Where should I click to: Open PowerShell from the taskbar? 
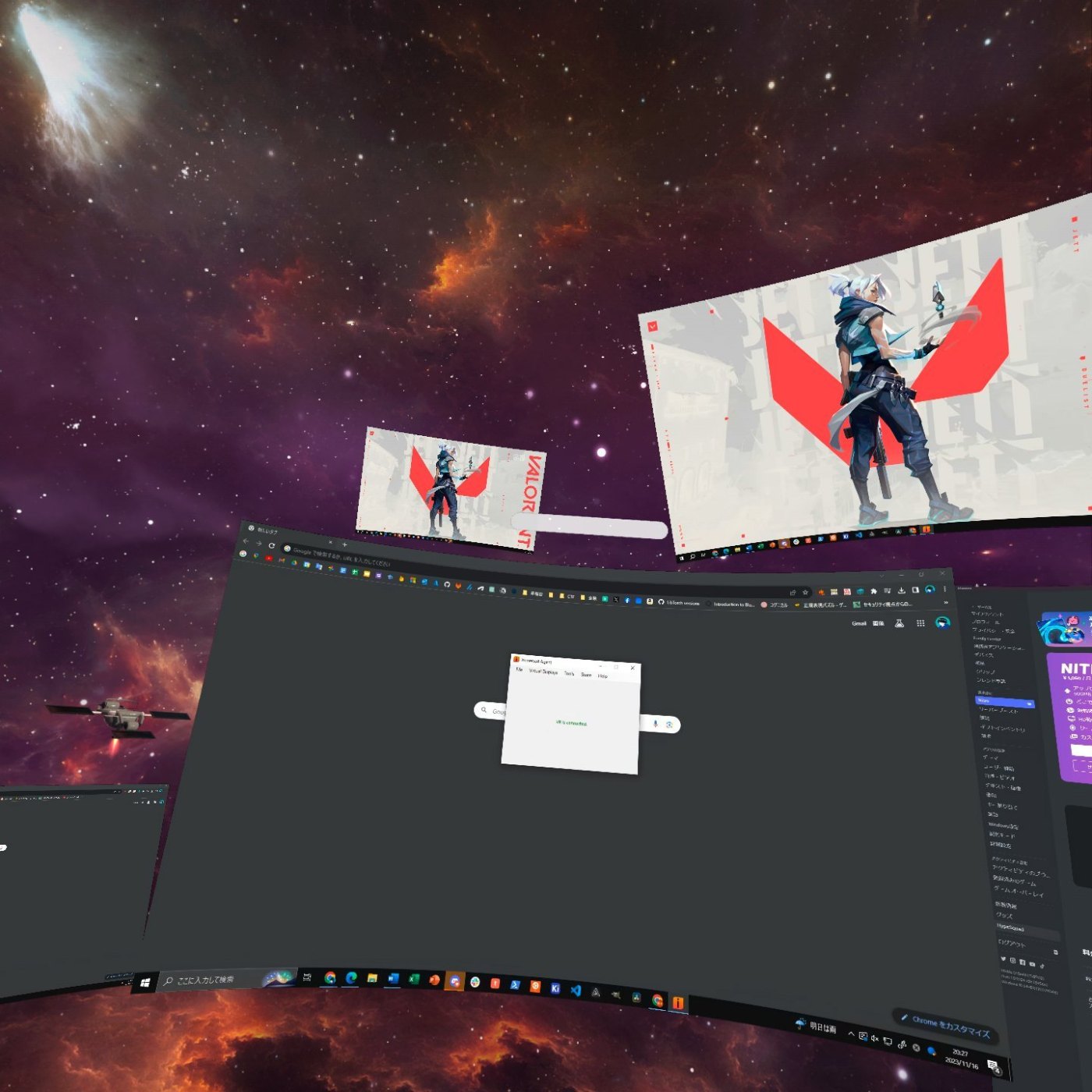(516, 985)
